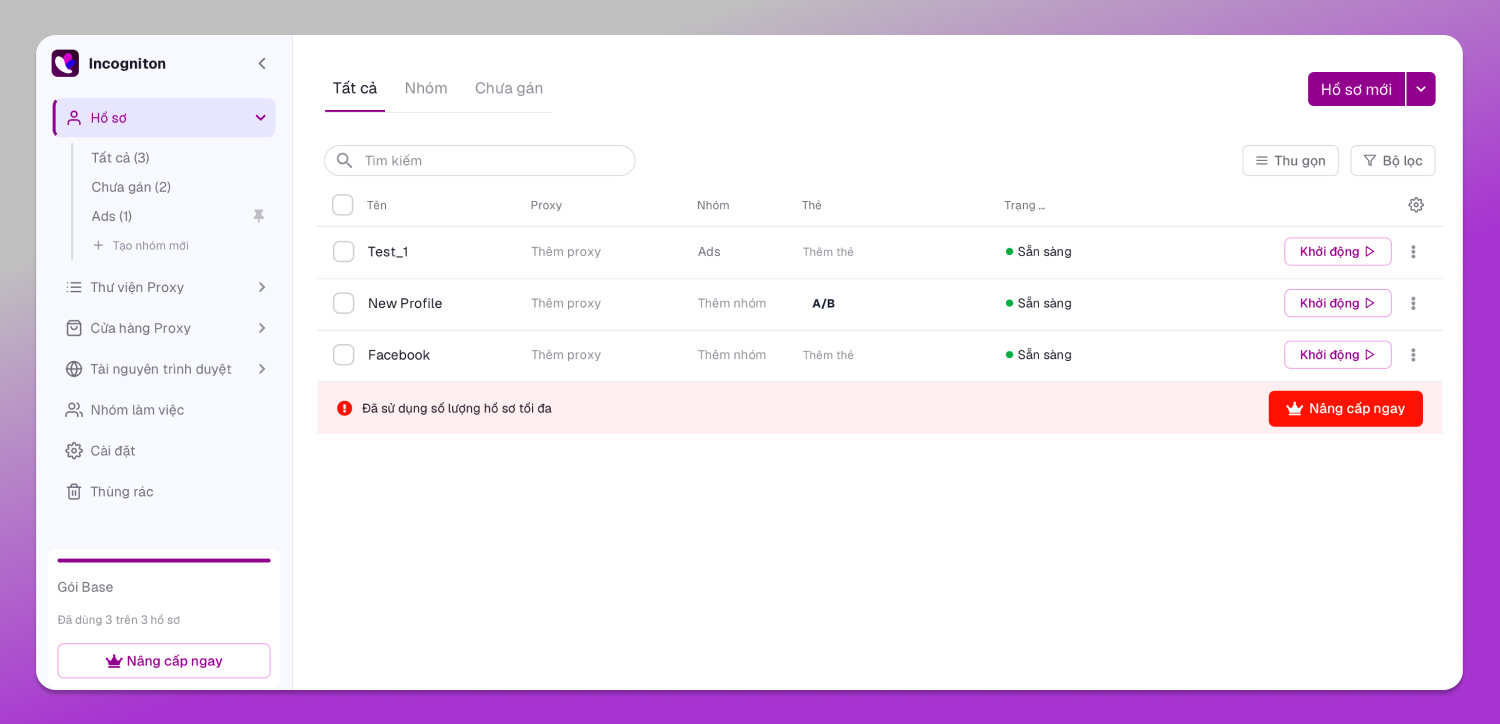Open three-dot menu for New Profile row
The image size is (1500, 724).
(1413, 303)
